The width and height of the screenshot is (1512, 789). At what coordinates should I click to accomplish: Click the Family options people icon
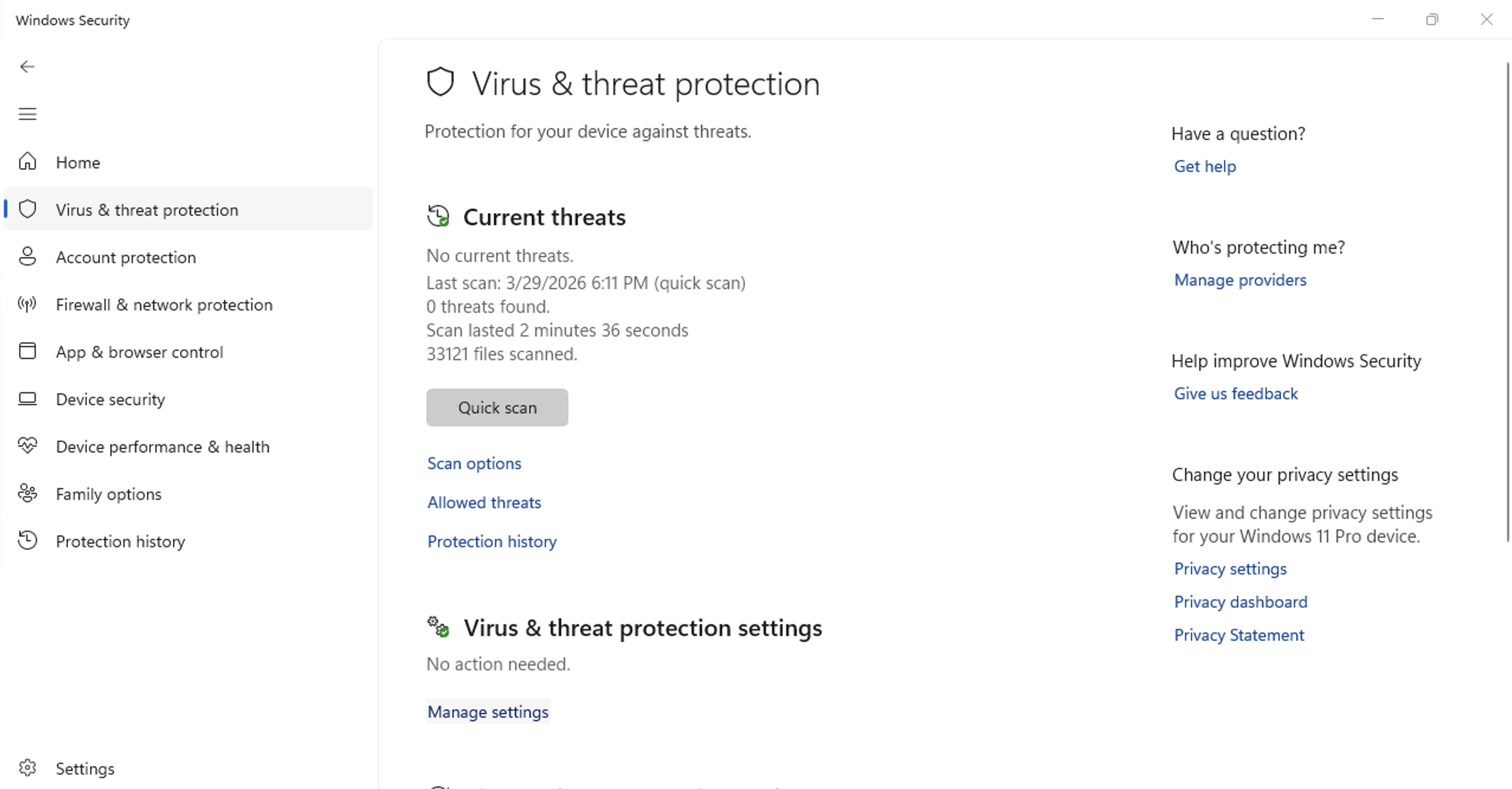(27, 493)
